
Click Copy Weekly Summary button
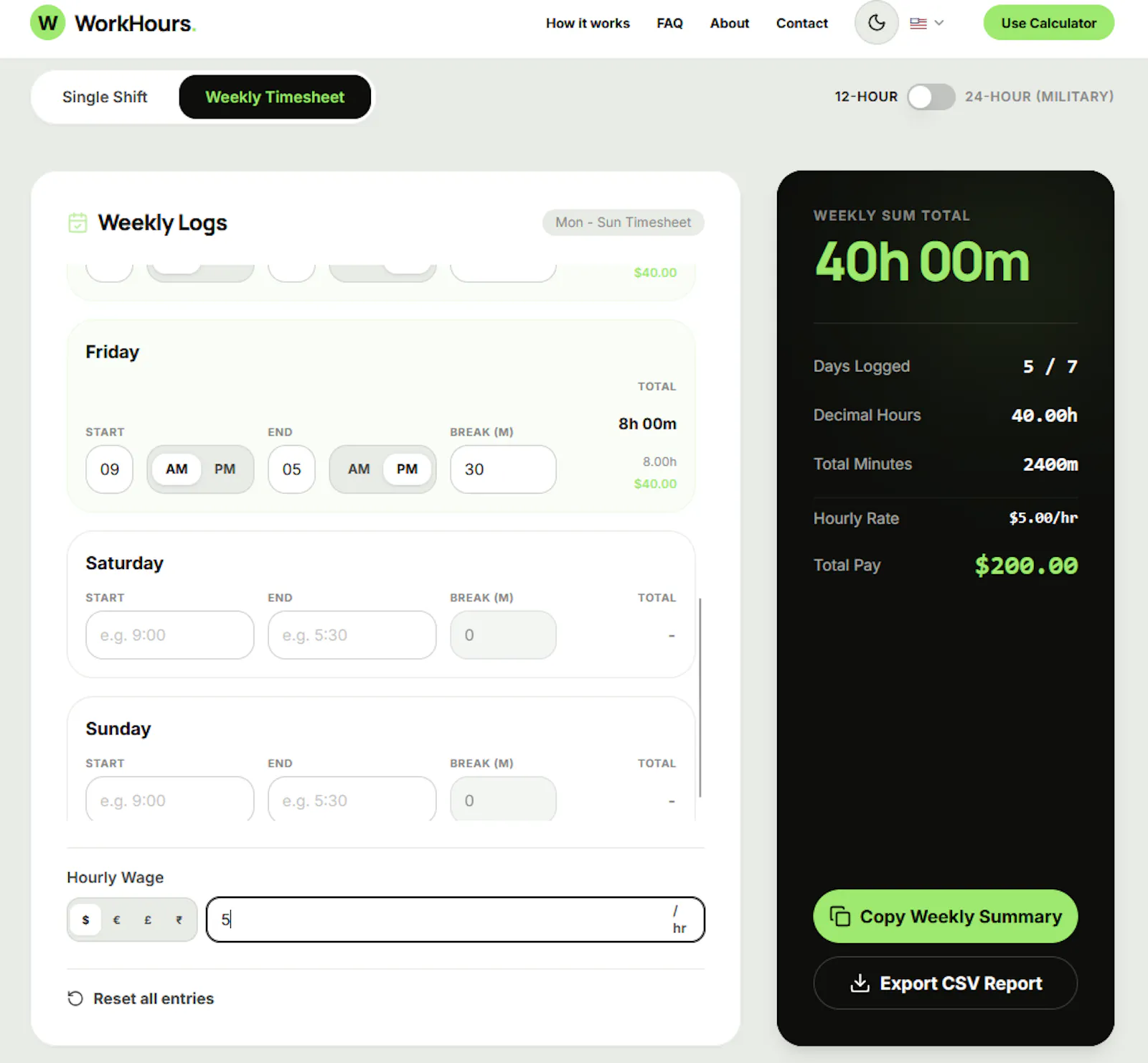(946, 917)
